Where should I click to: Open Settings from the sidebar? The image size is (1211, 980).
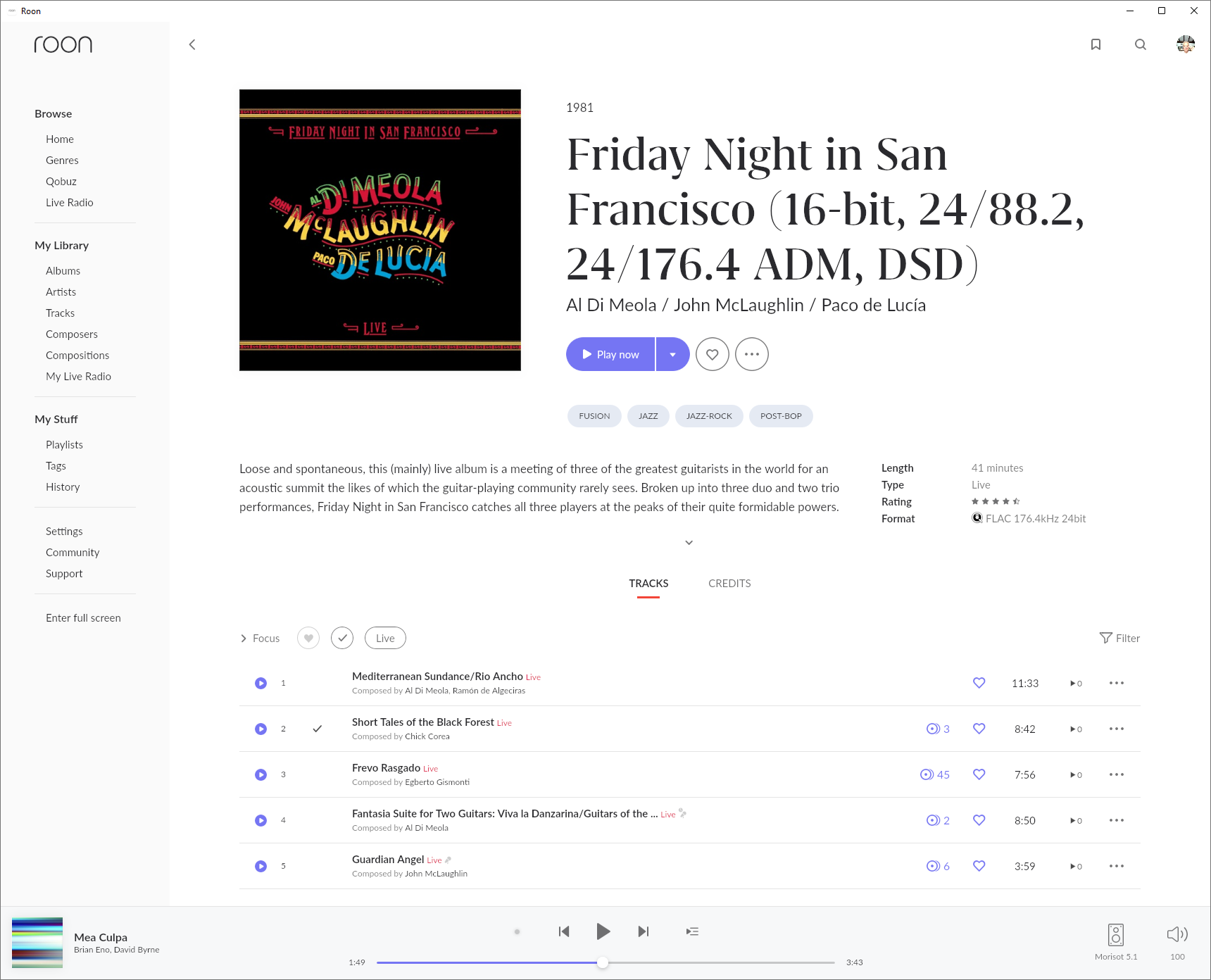(64, 532)
